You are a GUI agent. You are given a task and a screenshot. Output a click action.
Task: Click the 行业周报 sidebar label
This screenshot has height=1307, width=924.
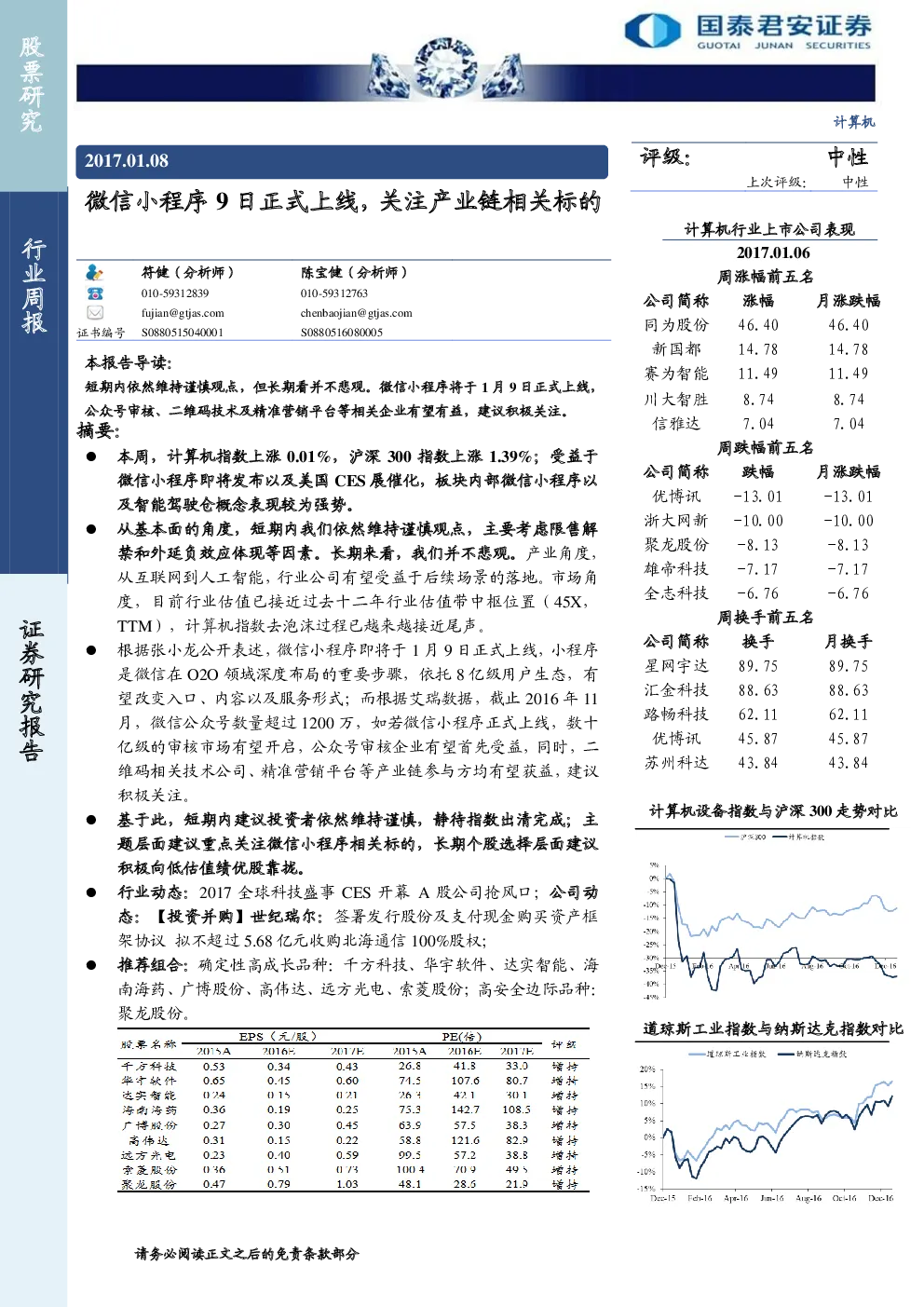34,286
